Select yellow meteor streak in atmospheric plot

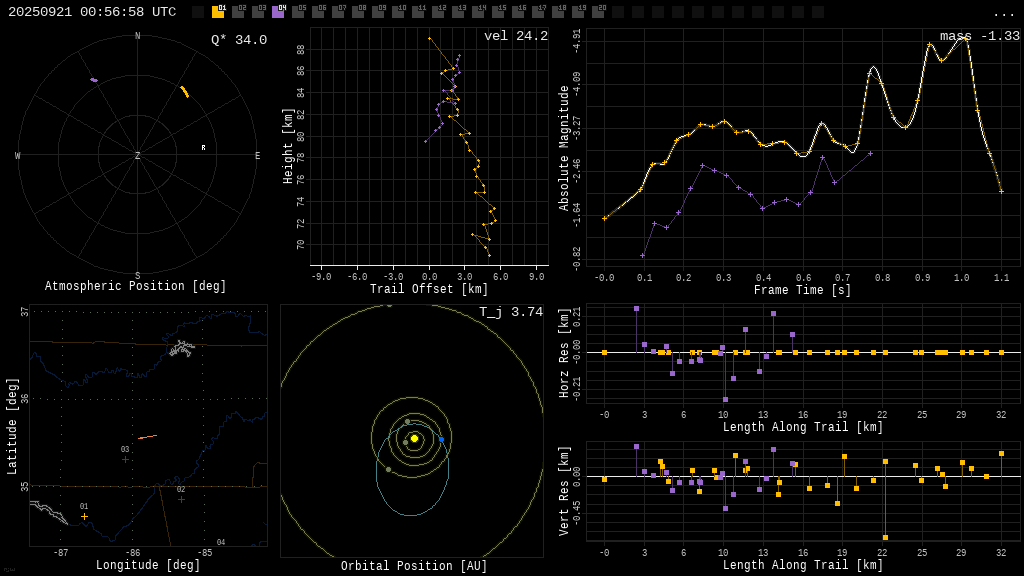pyautogui.click(x=184, y=92)
